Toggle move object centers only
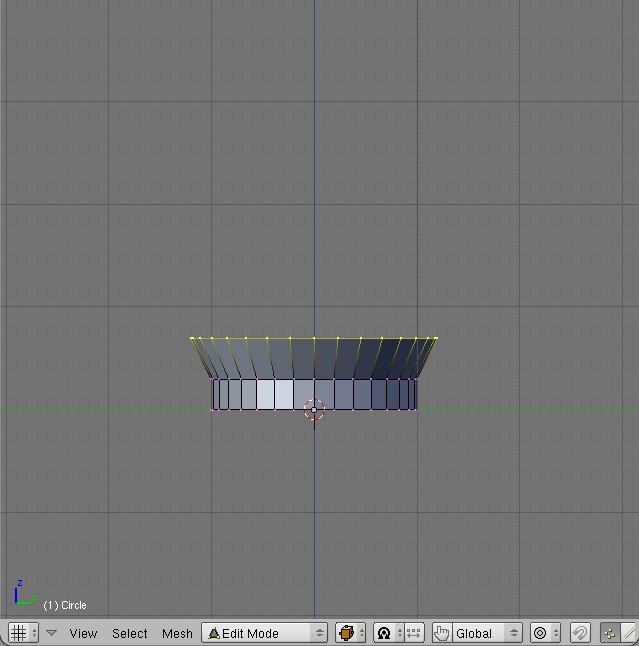This screenshot has height=646, width=639. [414, 633]
